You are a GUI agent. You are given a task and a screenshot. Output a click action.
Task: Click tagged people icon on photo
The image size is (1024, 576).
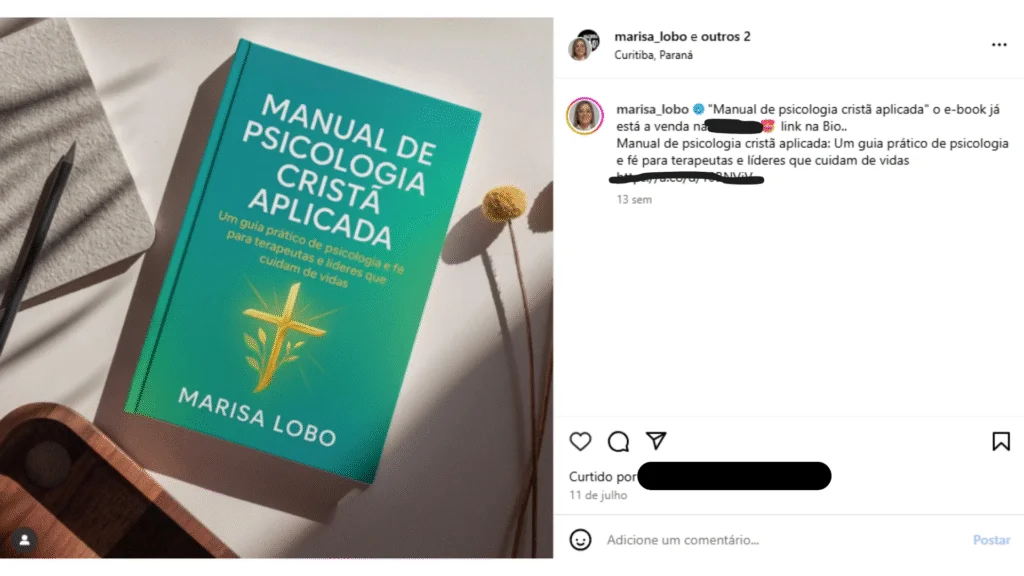click(x=25, y=540)
